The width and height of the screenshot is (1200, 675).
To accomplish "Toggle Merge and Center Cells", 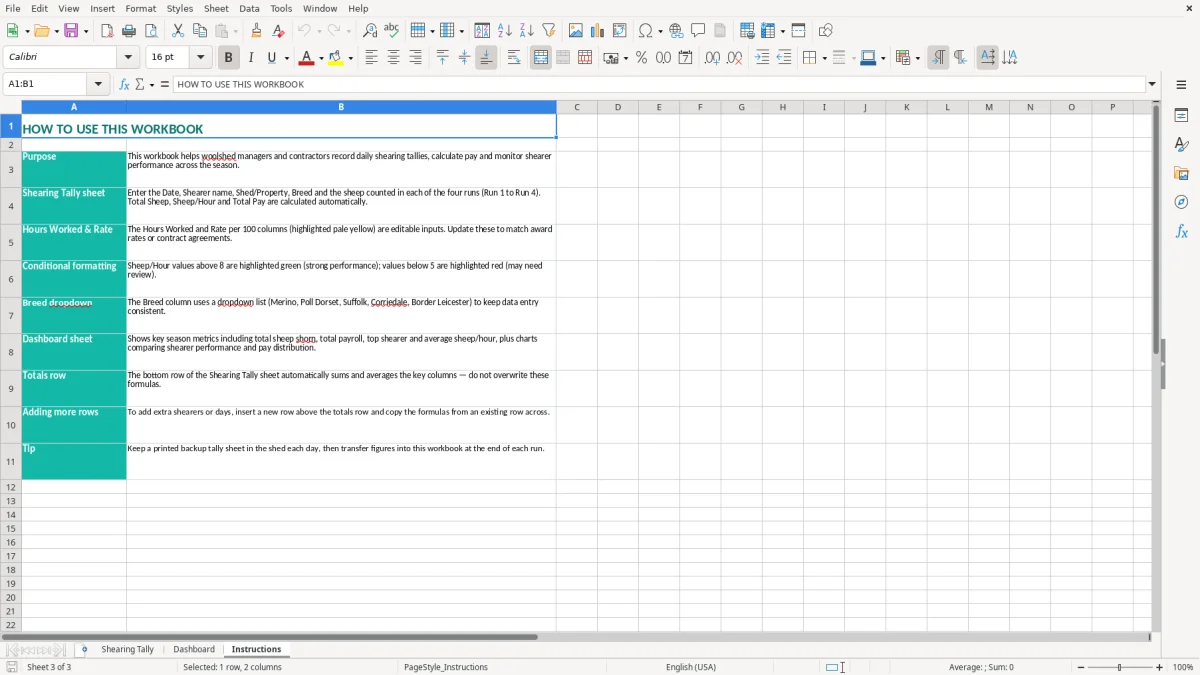I will pos(541,58).
